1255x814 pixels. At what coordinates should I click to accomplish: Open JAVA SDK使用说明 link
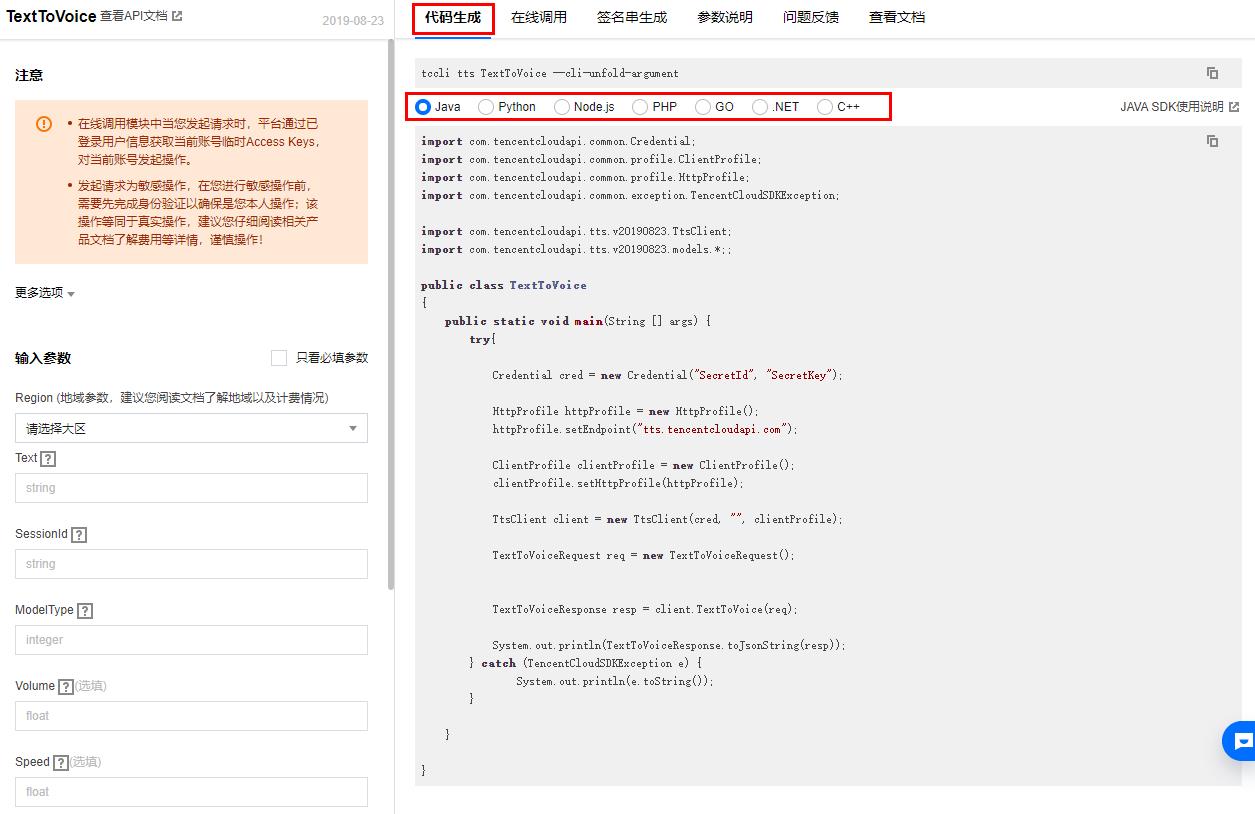pos(1180,106)
